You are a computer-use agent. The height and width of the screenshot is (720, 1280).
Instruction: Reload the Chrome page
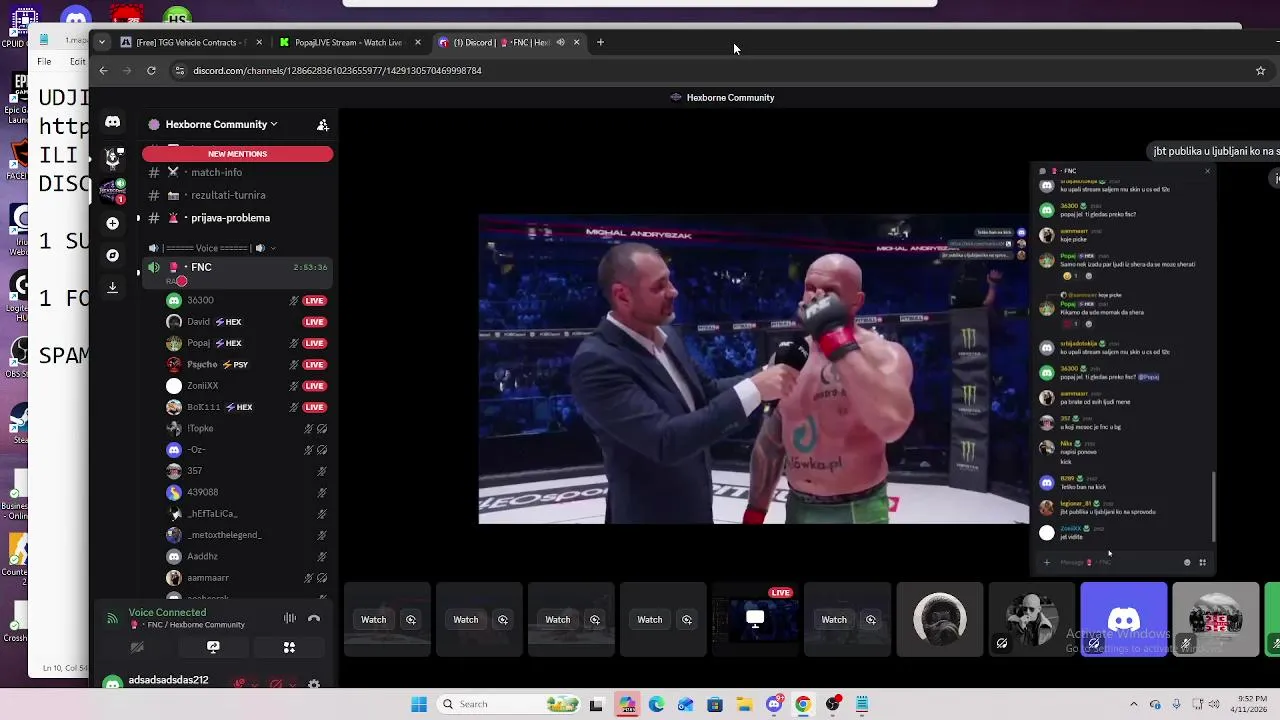[x=151, y=70]
